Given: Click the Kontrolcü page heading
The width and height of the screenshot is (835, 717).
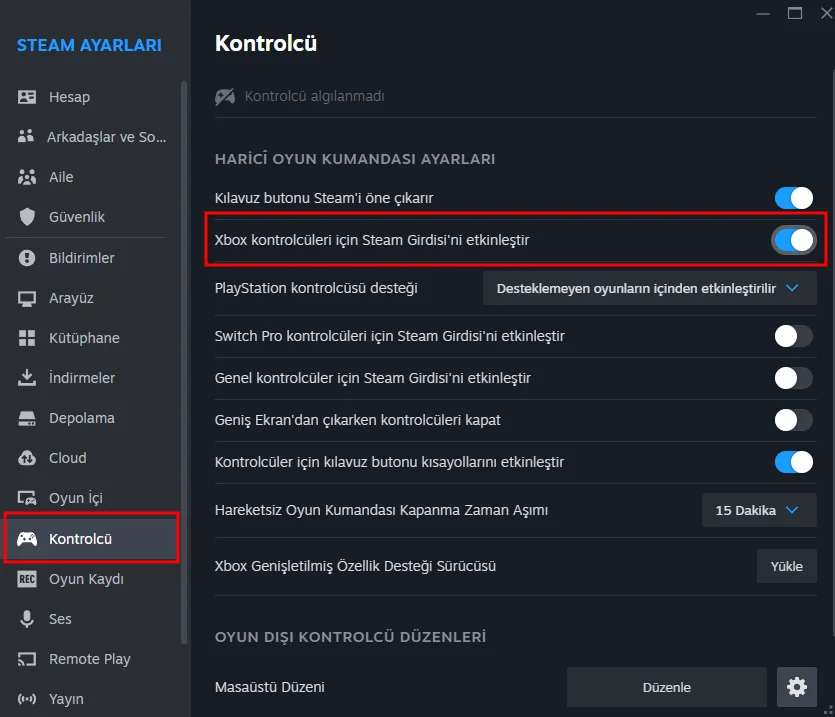Looking at the screenshot, I should (x=266, y=43).
